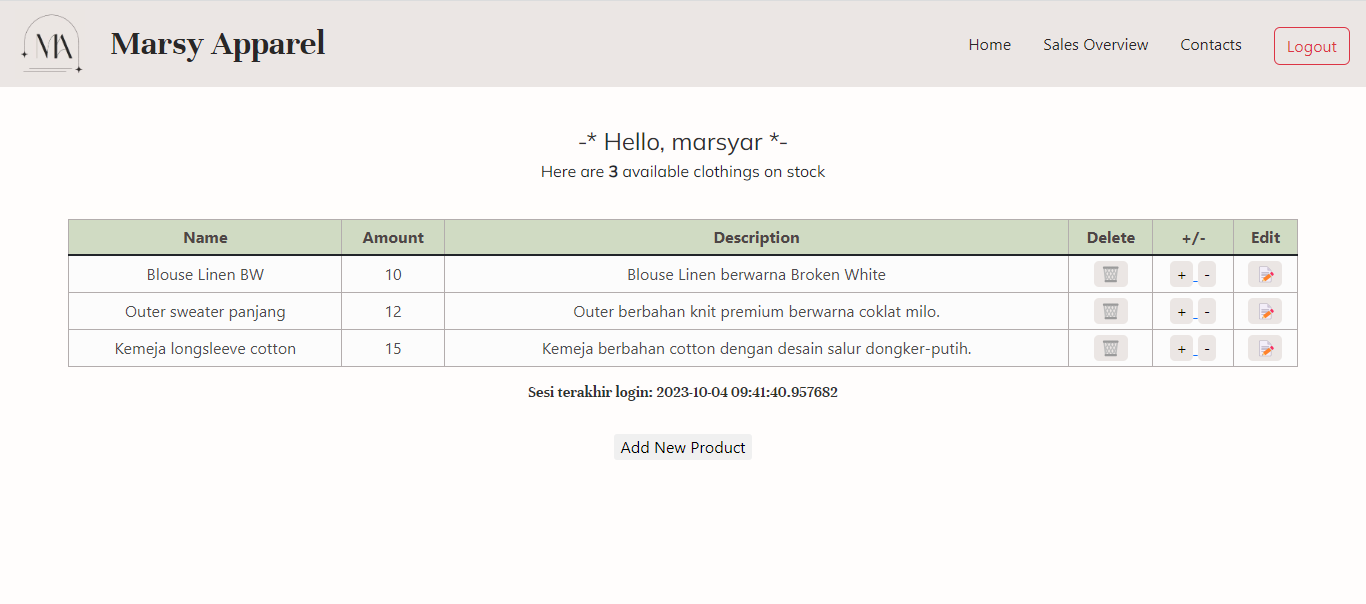Open the edit form for Outer sweater panjang
Image resolution: width=1366 pixels, height=604 pixels.
click(x=1264, y=311)
